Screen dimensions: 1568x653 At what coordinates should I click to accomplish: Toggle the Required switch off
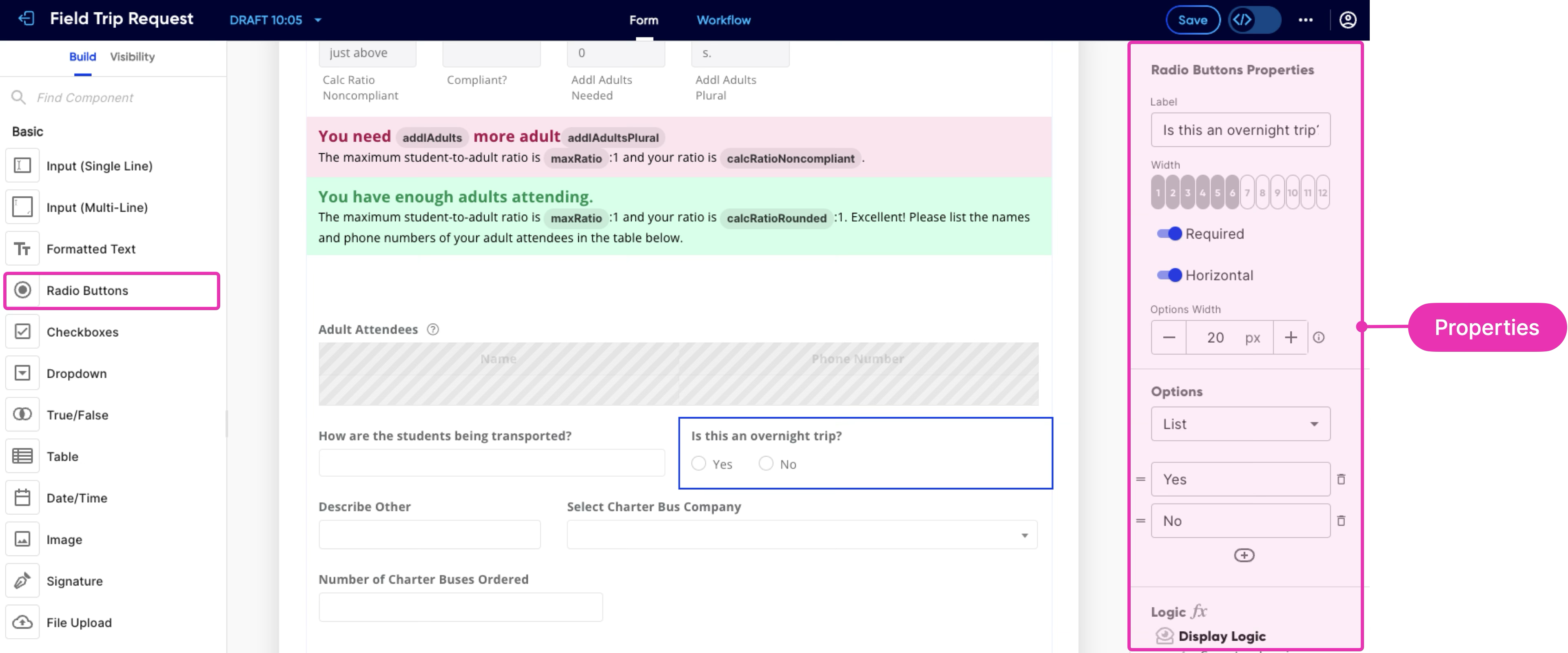1169,234
